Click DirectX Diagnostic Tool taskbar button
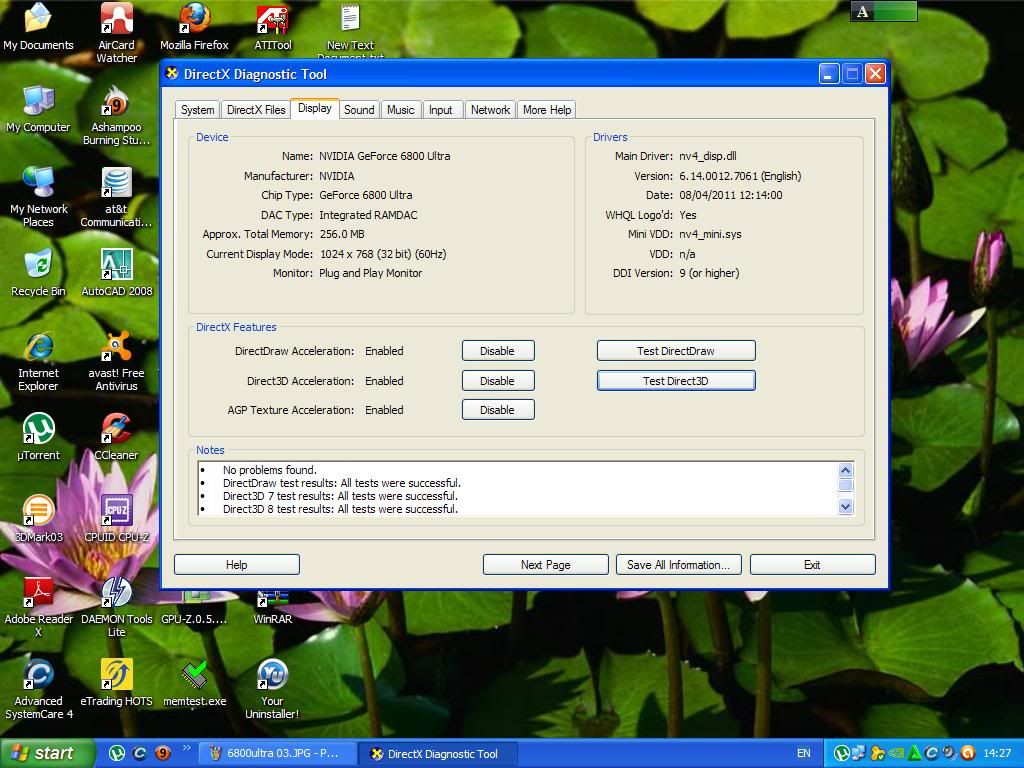This screenshot has height=768, width=1024. point(439,753)
